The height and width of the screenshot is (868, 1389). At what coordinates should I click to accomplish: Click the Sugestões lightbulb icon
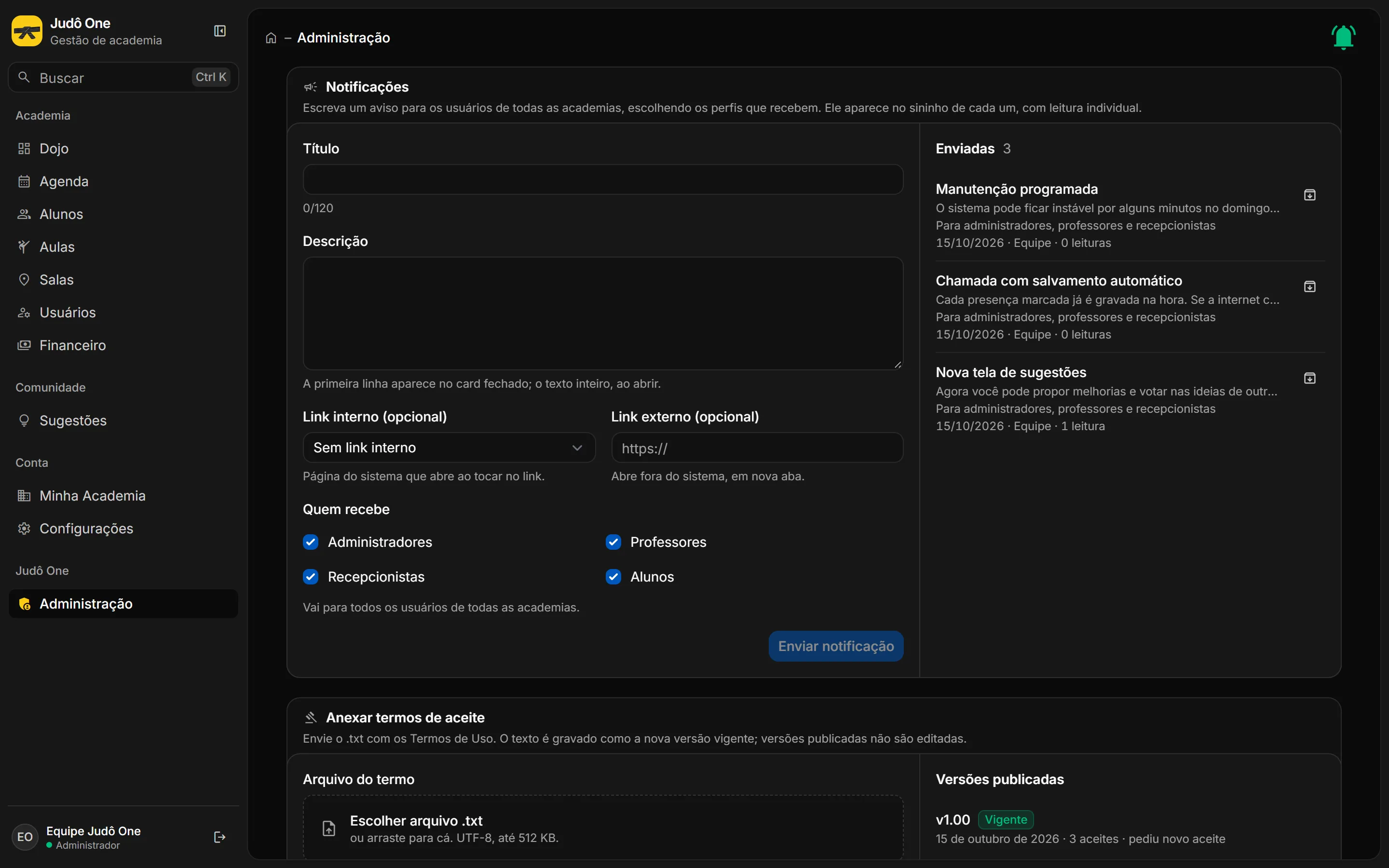point(24,421)
